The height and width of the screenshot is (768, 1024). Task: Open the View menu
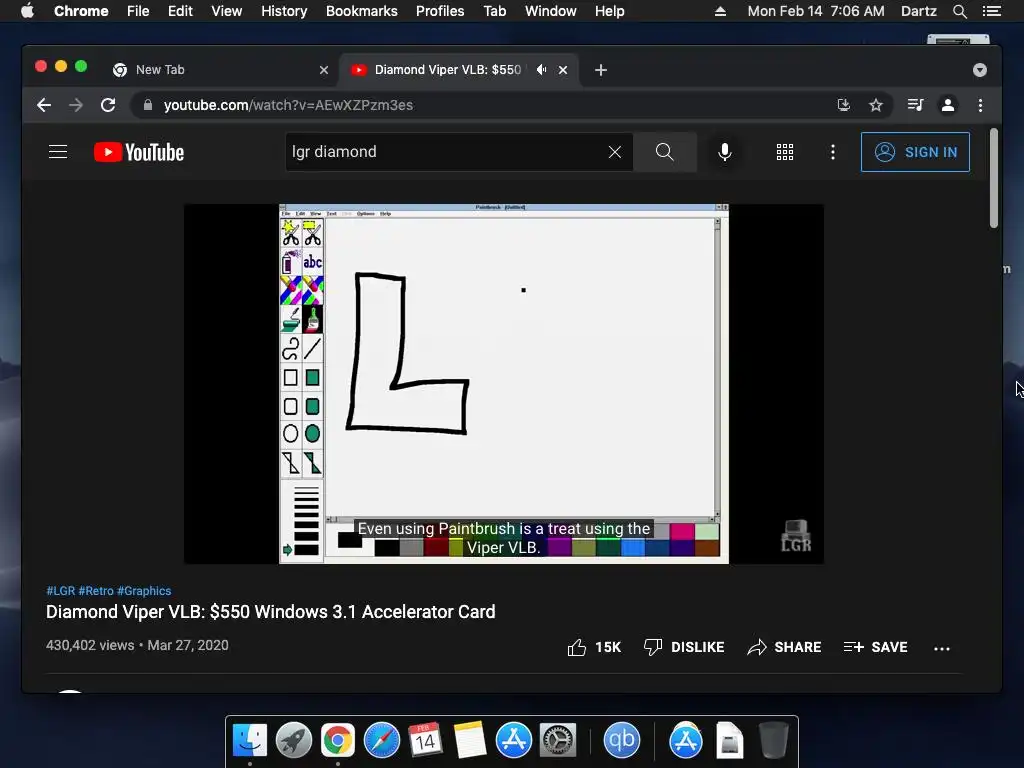pos(227,11)
